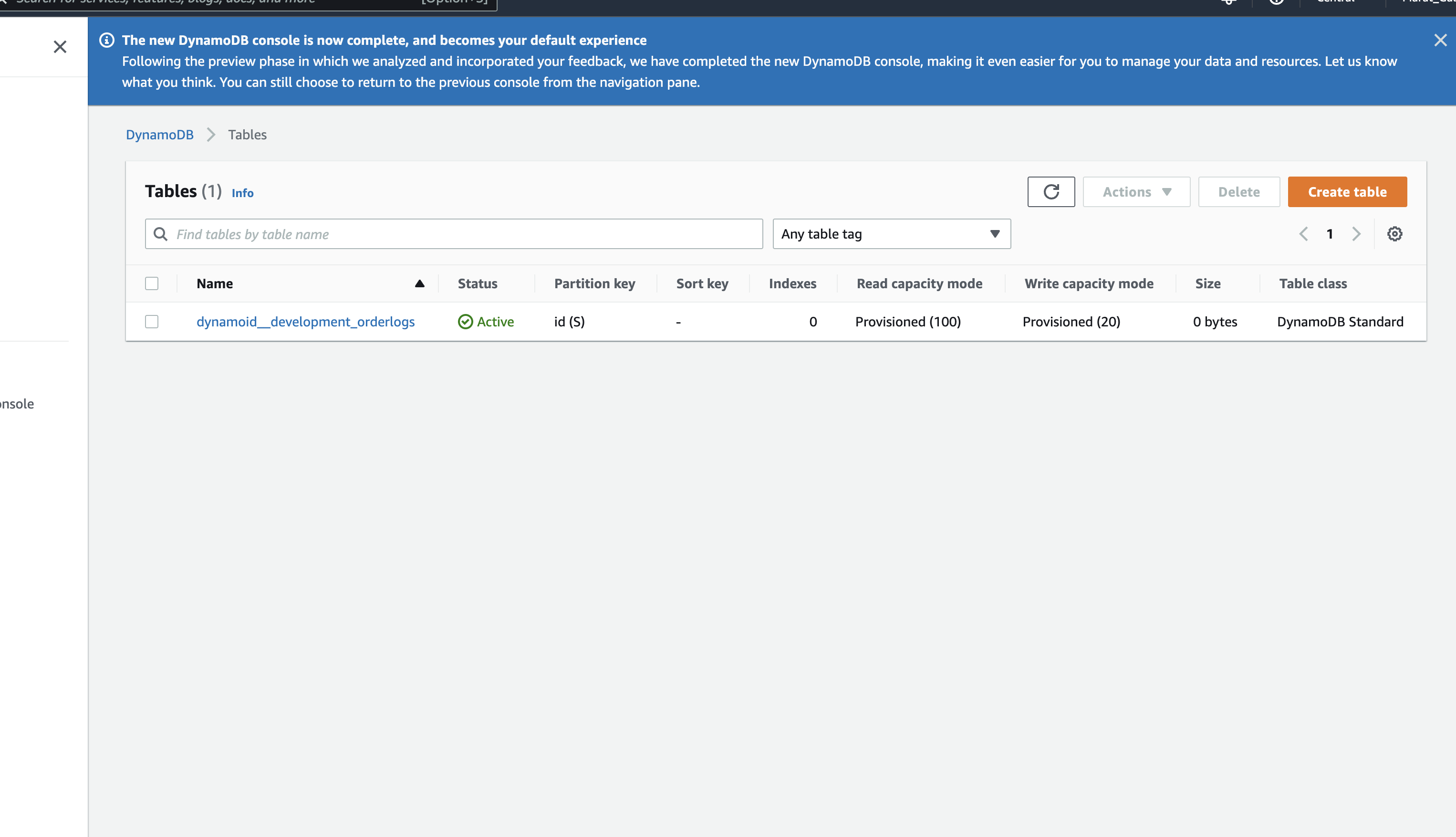The width and height of the screenshot is (1456, 837).
Task: Click the green Active status icon
Action: point(465,322)
